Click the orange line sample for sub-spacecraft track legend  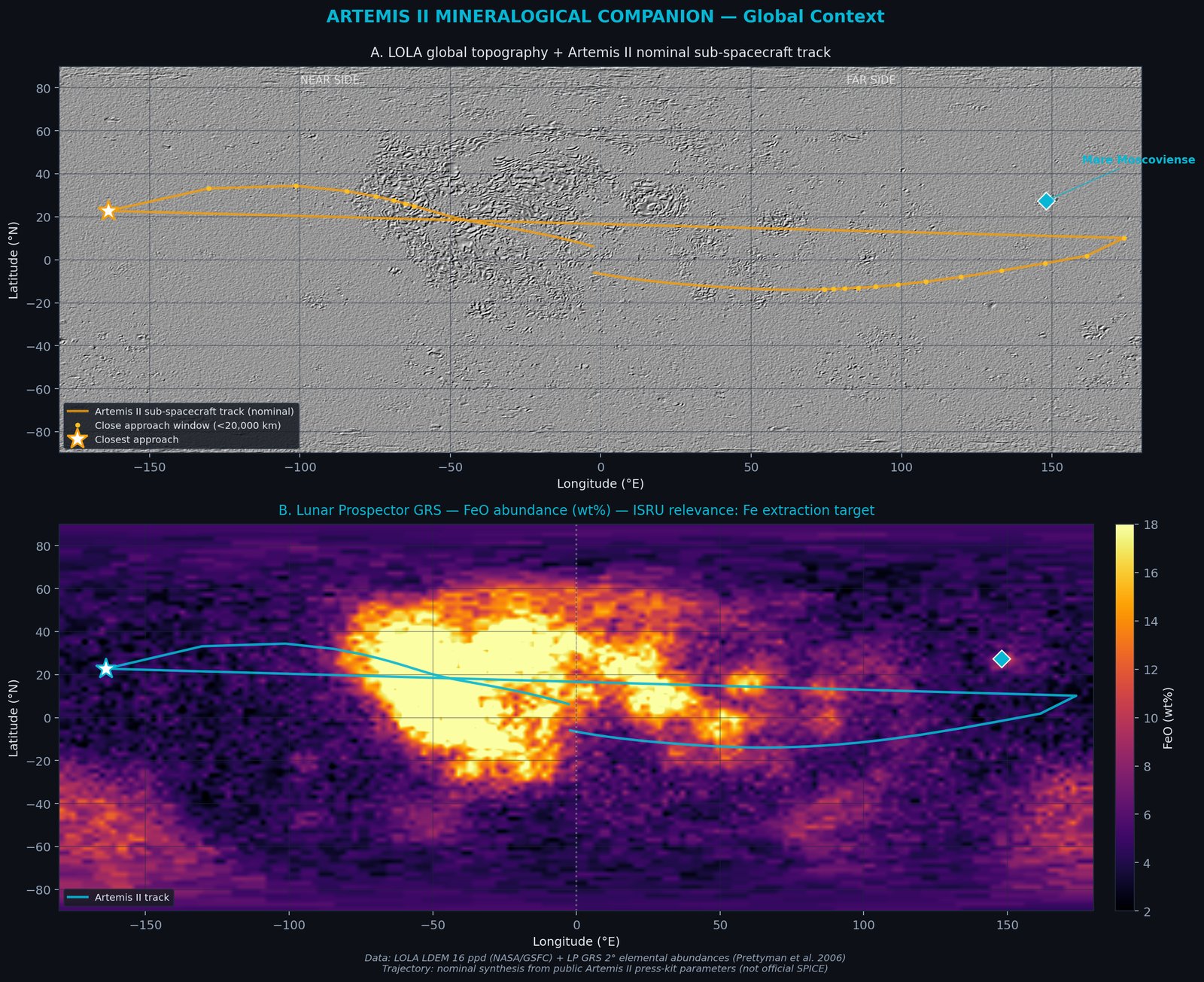coord(78,412)
